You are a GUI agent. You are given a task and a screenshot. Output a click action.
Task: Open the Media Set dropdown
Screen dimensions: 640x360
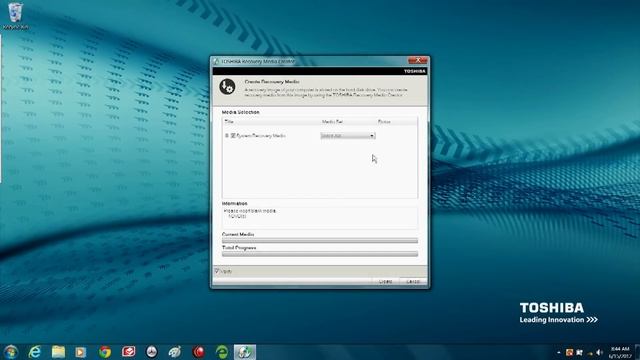click(x=348, y=136)
